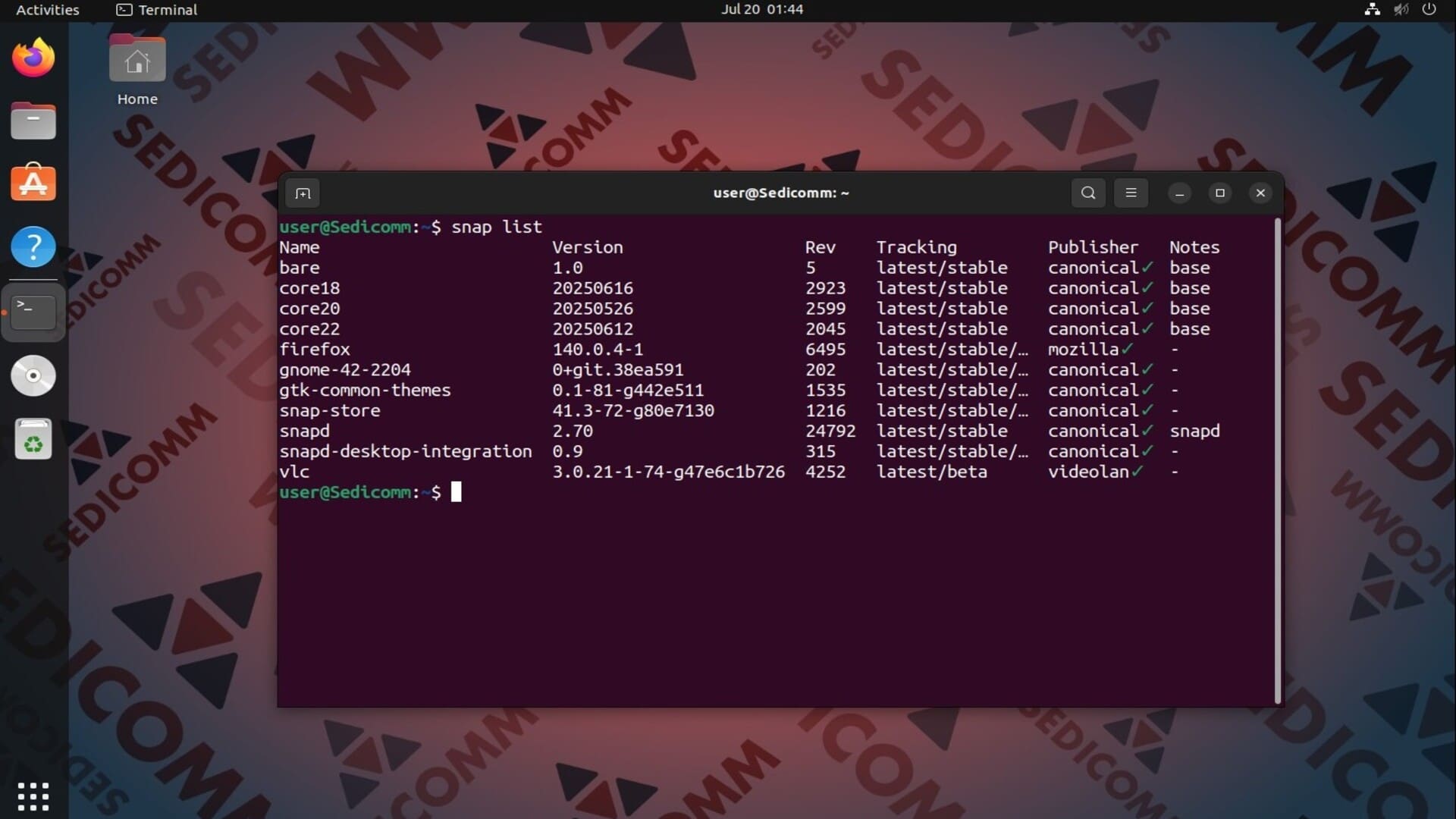1456x819 pixels.
Task: Click the 'Rev' column header
Action: tap(821, 247)
